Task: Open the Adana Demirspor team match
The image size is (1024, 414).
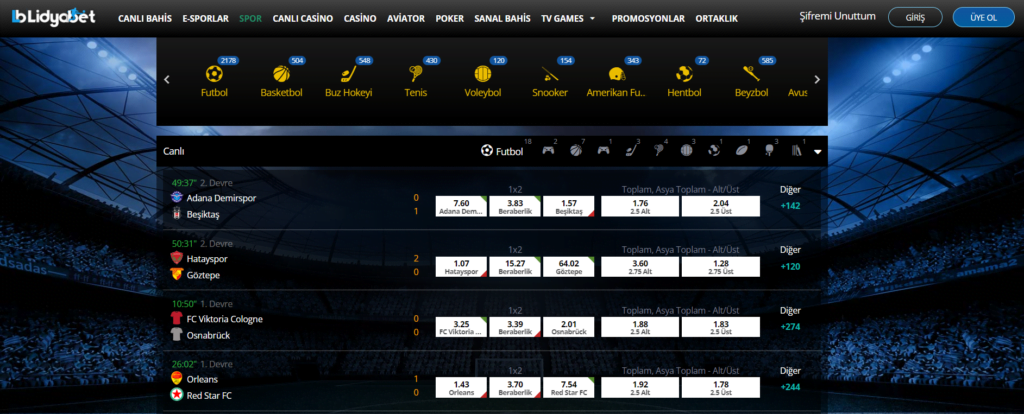Action: coord(221,198)
